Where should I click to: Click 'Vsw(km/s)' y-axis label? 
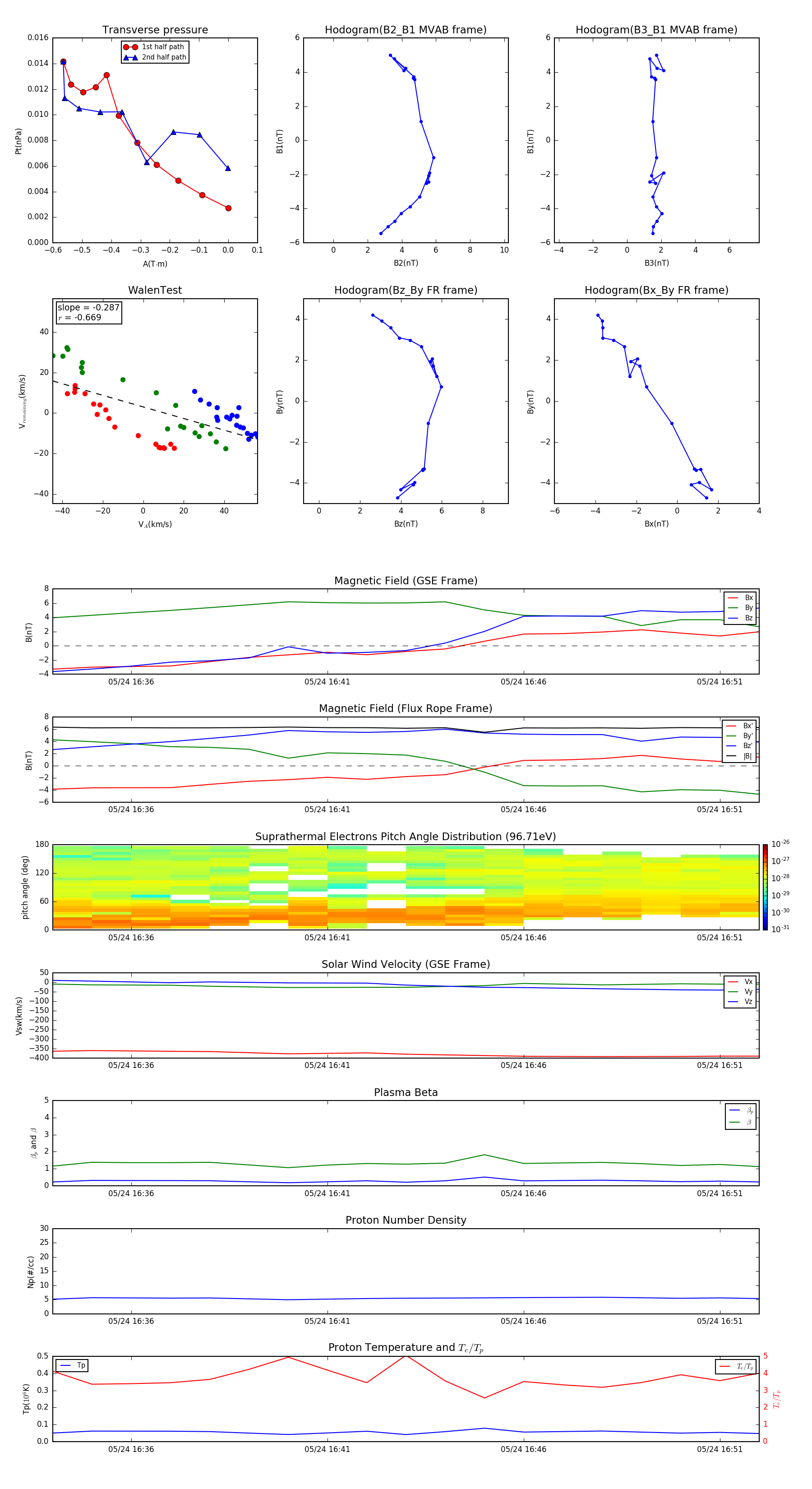click(18, 1015)
